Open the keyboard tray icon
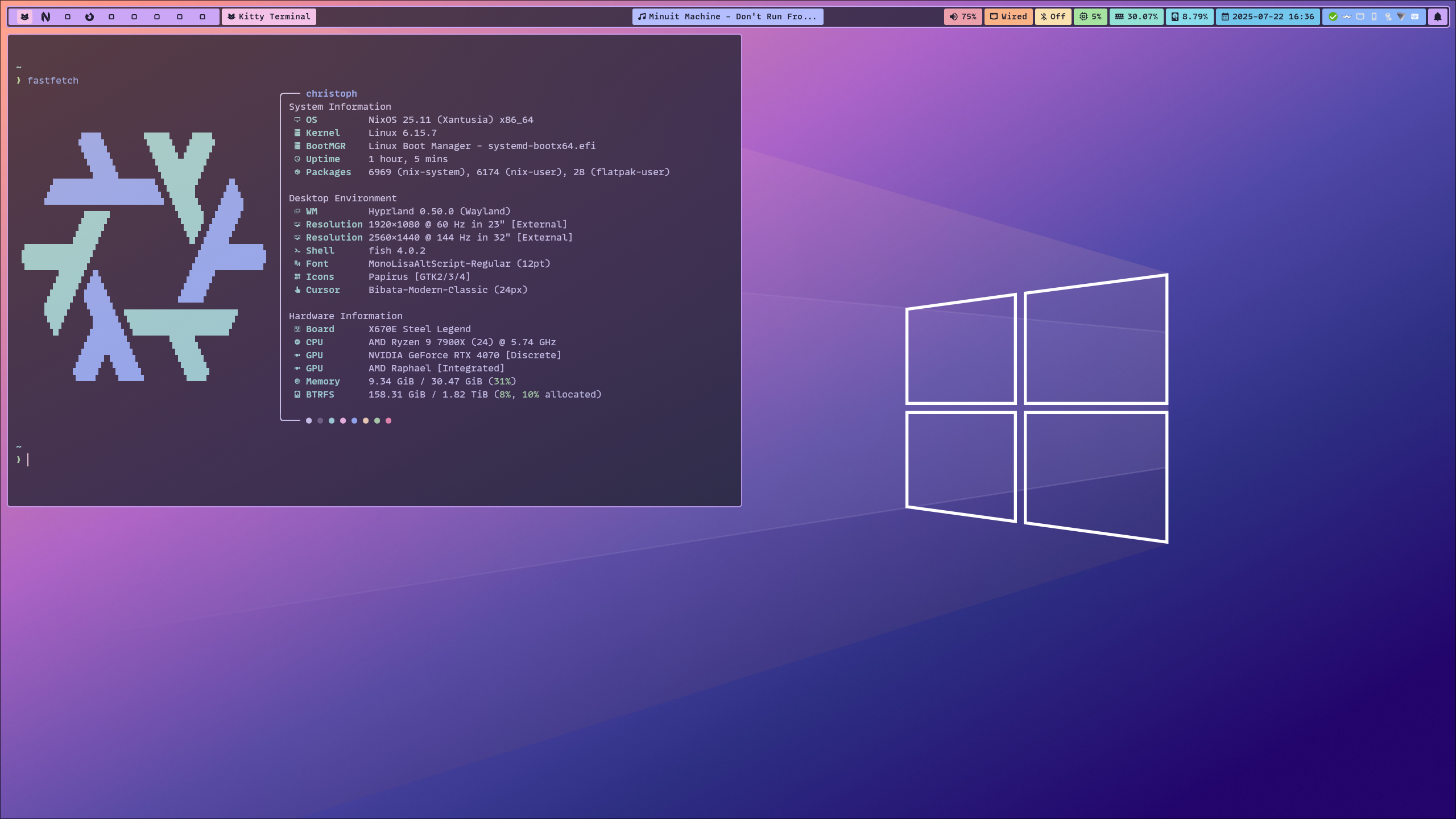This screenshot has width=1456, height=819. pyautogui.click(x=1414, y=16)
